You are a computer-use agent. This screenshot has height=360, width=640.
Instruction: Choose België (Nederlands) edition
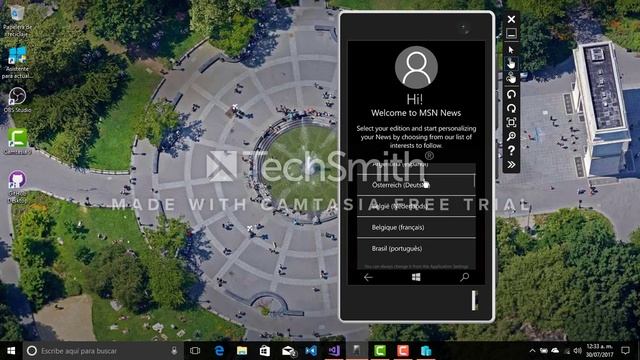[x=416, y=206]
